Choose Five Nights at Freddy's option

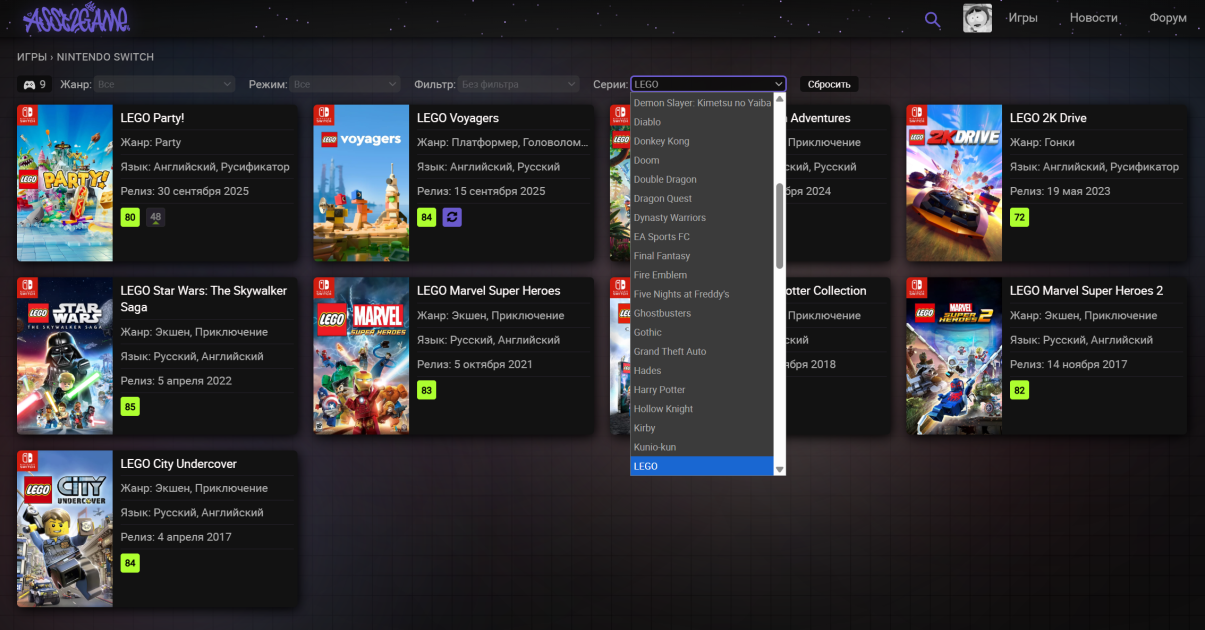(x=702, y=294)
